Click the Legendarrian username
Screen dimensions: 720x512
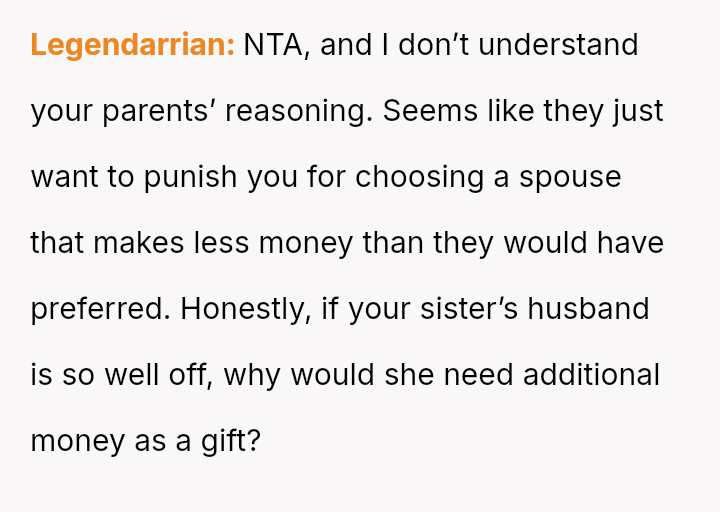(132, 45)
